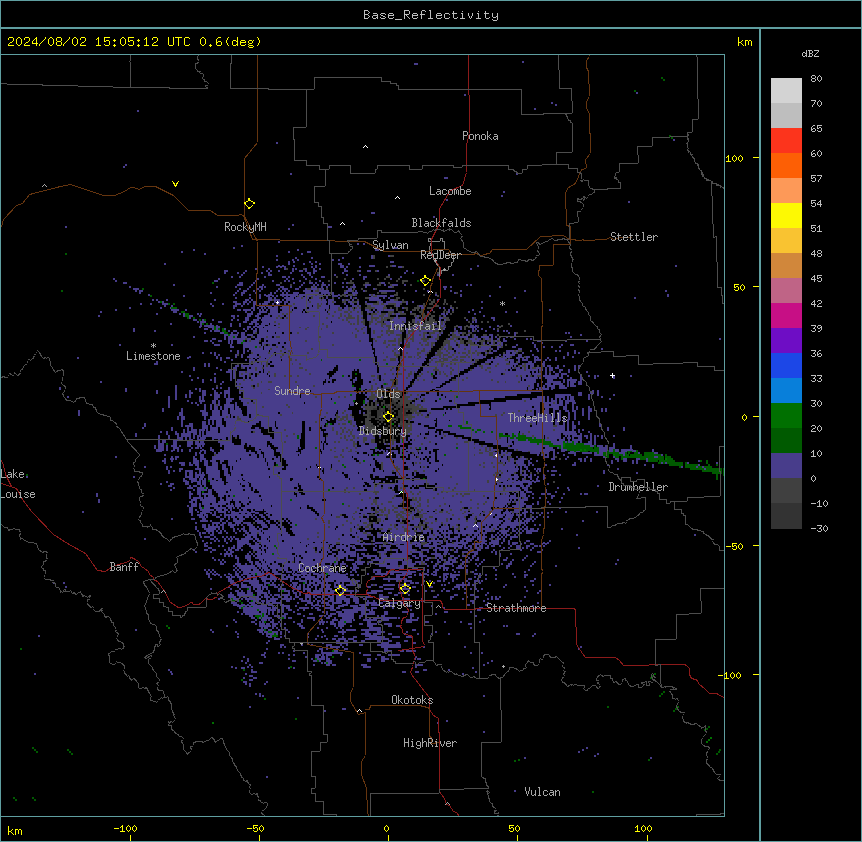This screenshot has height=842, width=862.
Task: Select the radar site diamond between Olds and Didsbury
Action: pyautogui.click(x=388, y=417)
